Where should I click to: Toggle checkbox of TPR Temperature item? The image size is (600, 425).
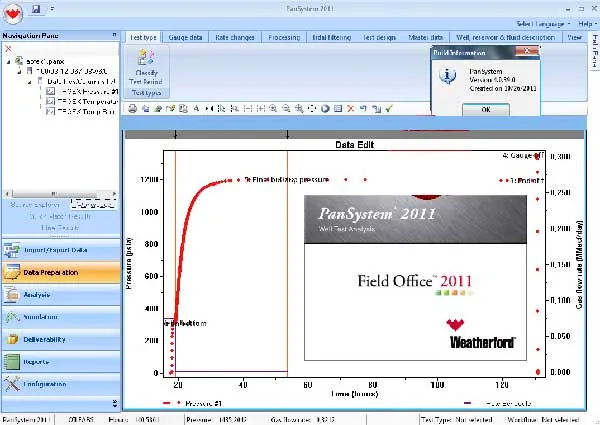[50, 101]
